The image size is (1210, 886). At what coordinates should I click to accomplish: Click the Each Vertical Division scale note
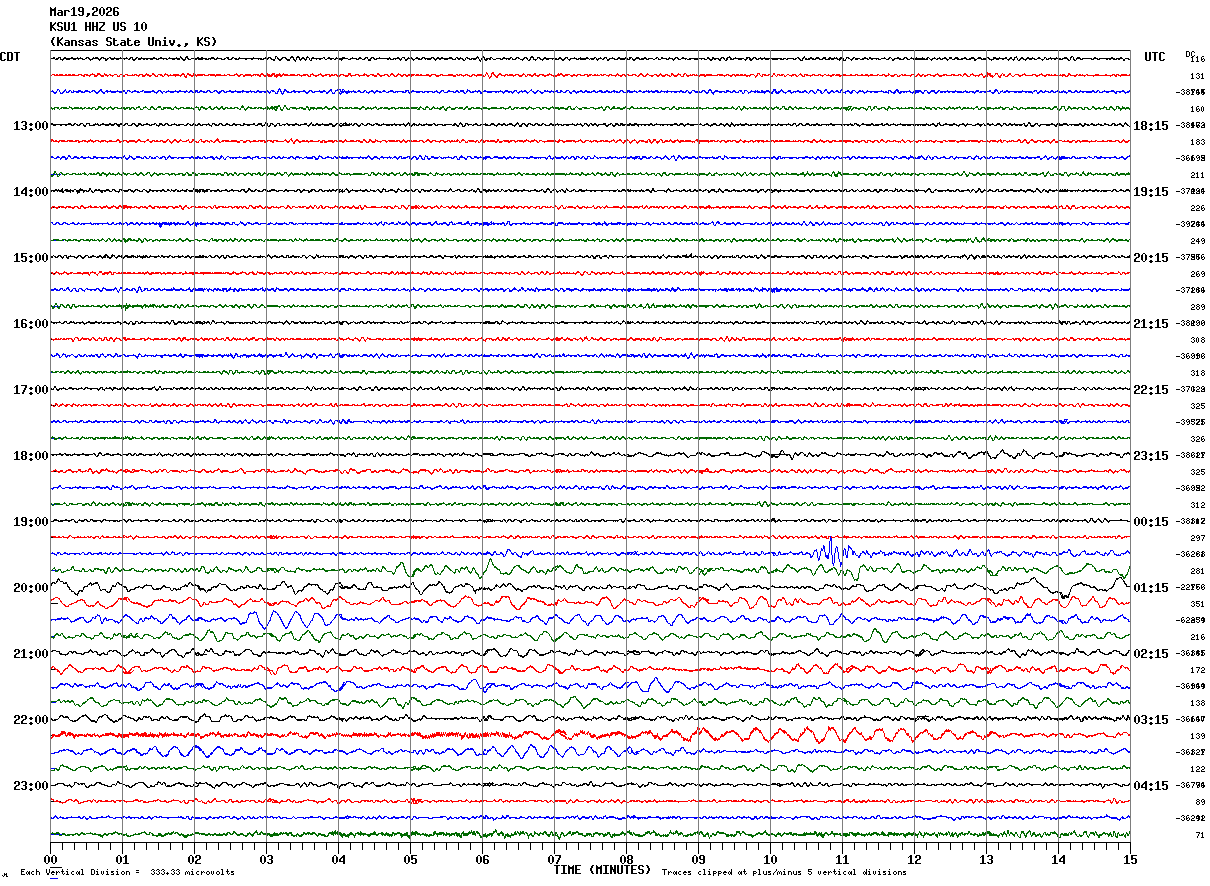(x=127, y=873)
